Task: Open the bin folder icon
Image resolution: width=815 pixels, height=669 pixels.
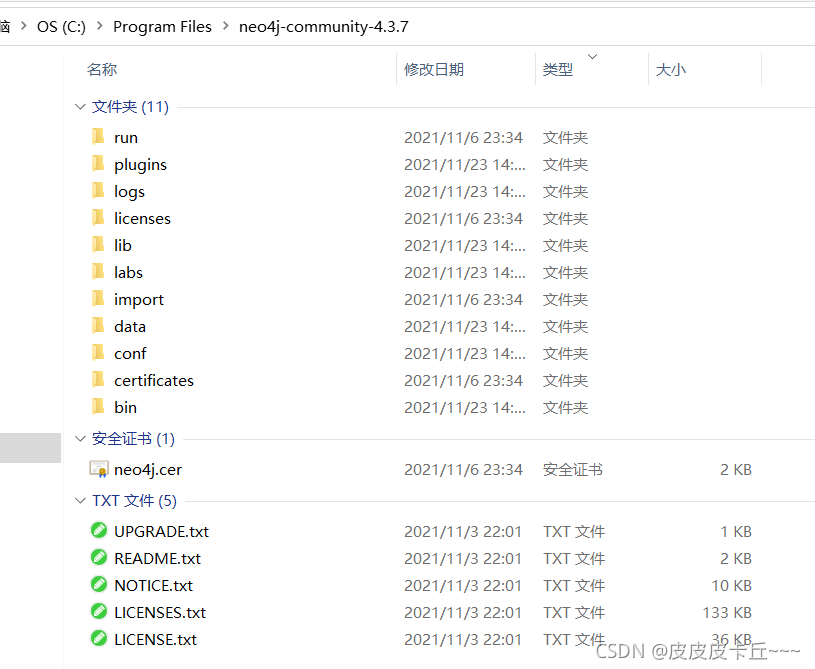Action: pos(98,407)
